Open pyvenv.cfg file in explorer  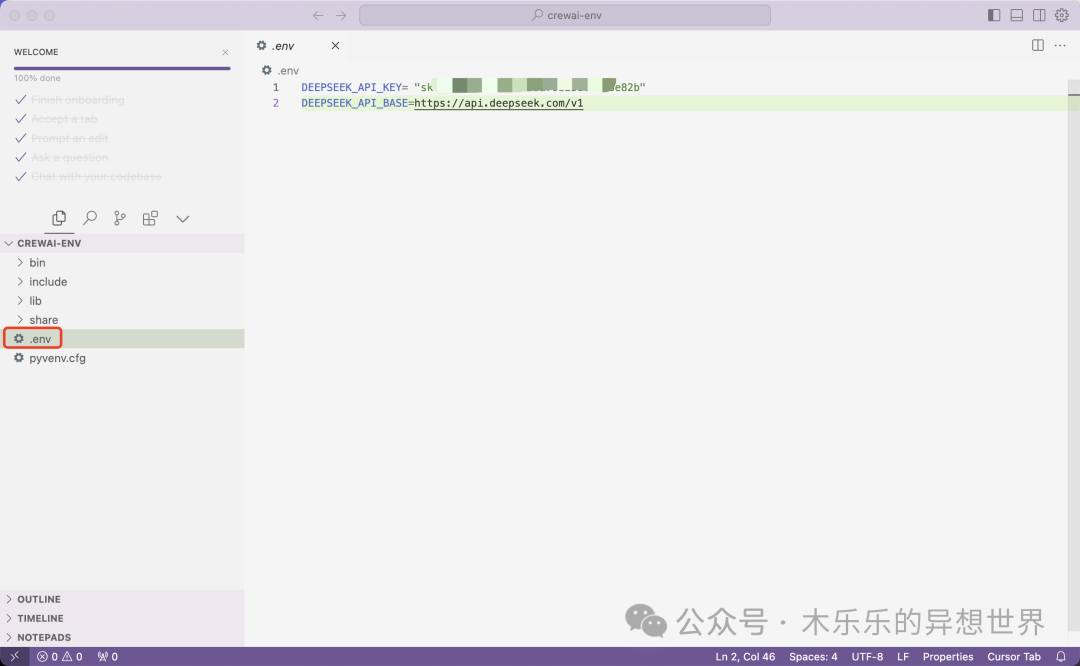coord(122,358)
